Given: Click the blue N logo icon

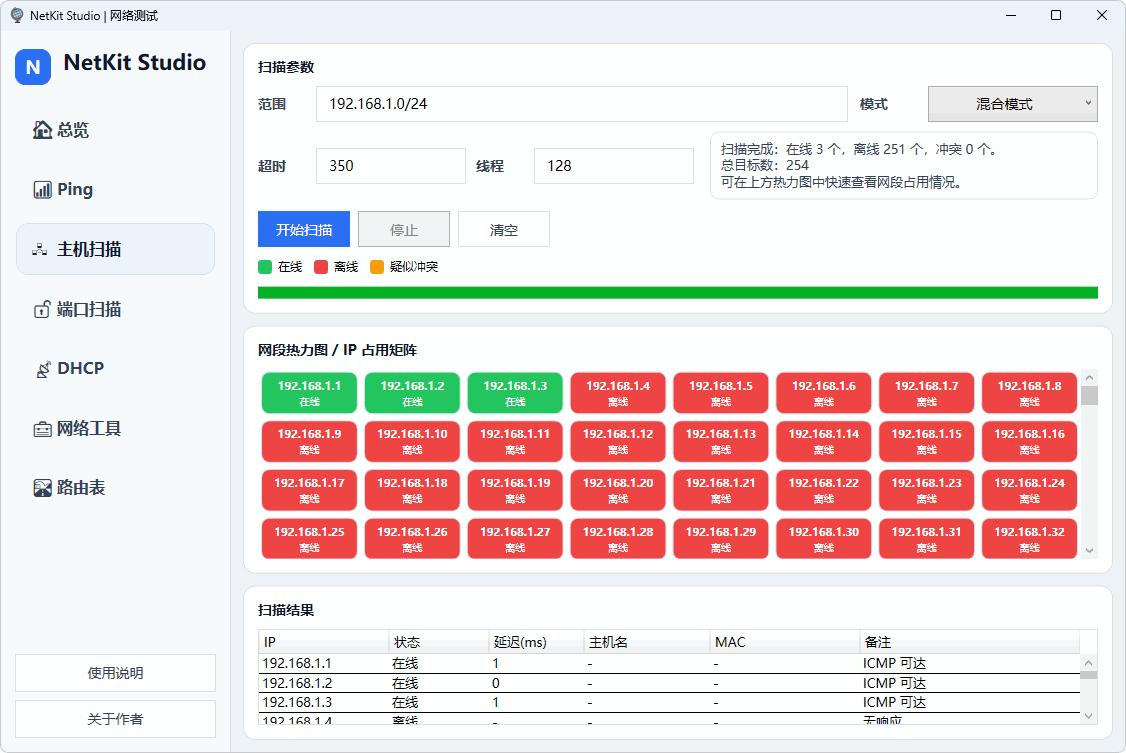Looking at the screenshot, I should [33, 67].
